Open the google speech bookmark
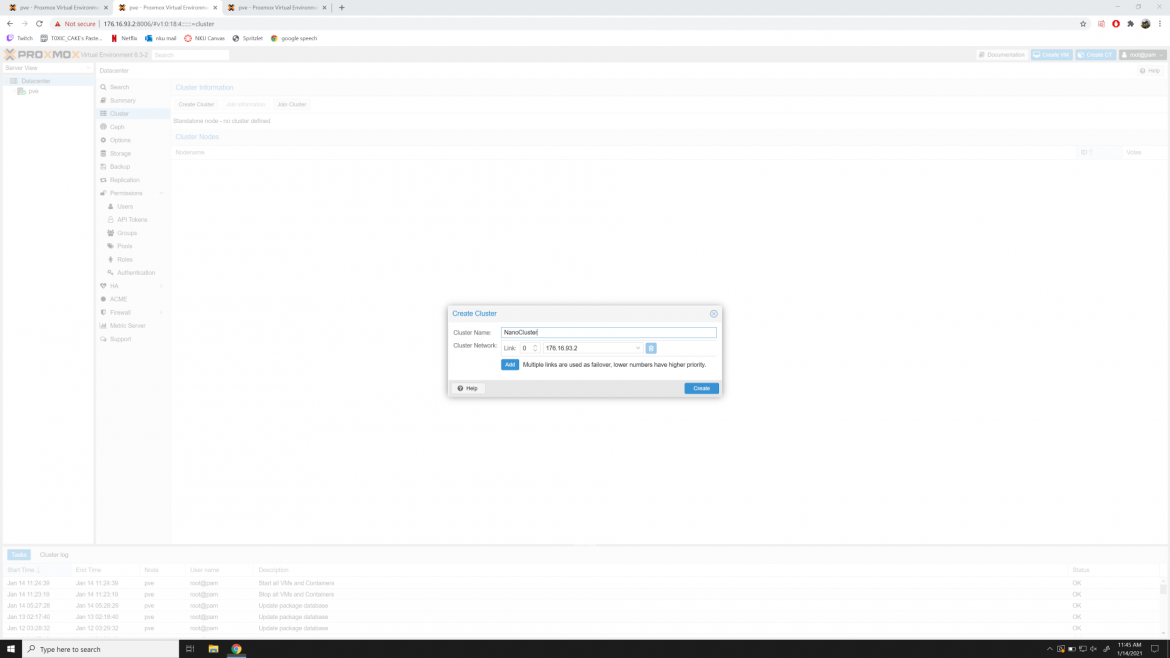Screen dimensions: 1170x658 (x=294, y=38)
